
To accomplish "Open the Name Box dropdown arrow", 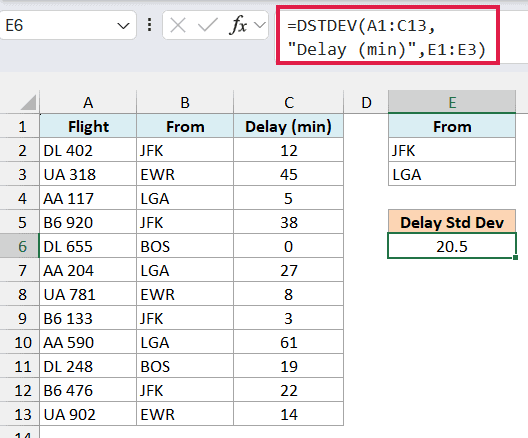I will pos(123,26).
